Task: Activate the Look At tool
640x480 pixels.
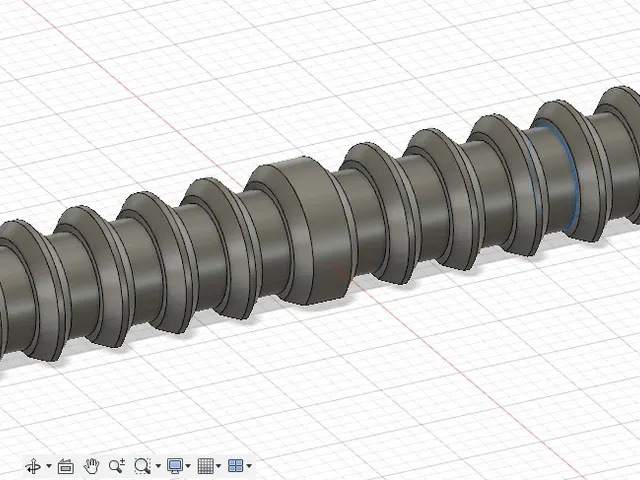Action: pyautogui.click(x=66, y=466)
